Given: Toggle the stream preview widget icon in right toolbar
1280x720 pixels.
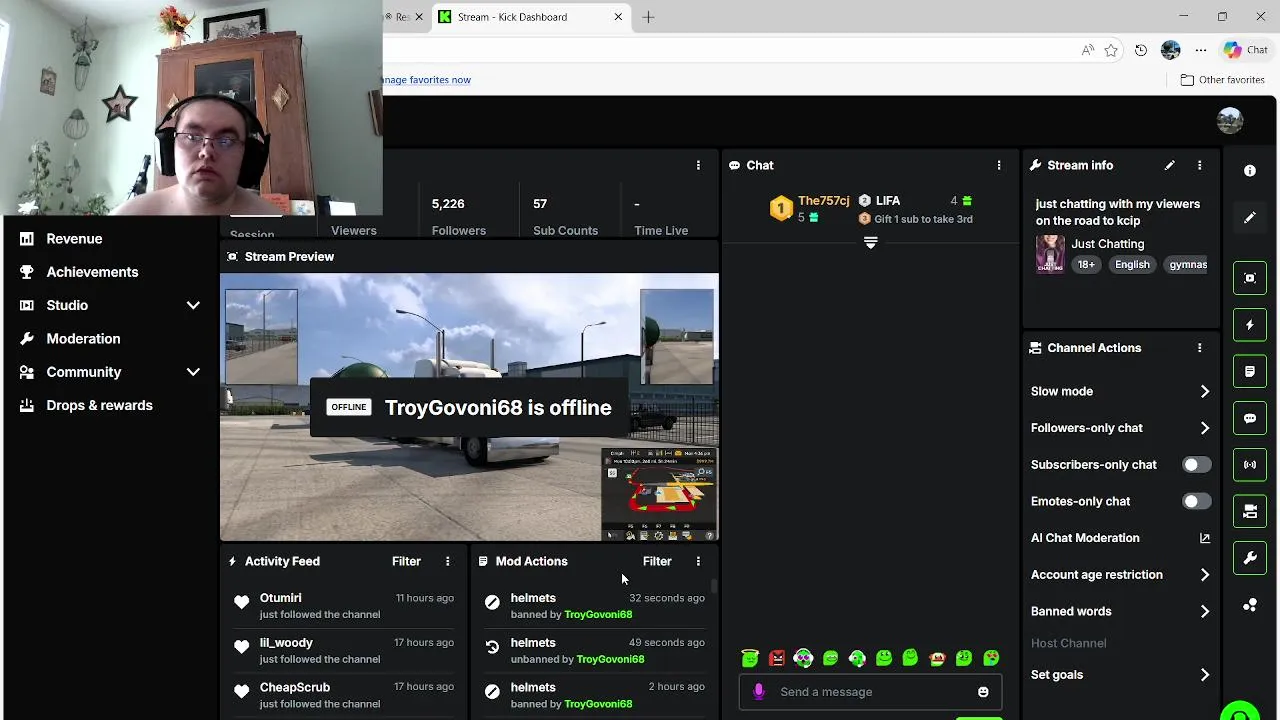Looking at the screenshot, I should tap(1250, 278).
